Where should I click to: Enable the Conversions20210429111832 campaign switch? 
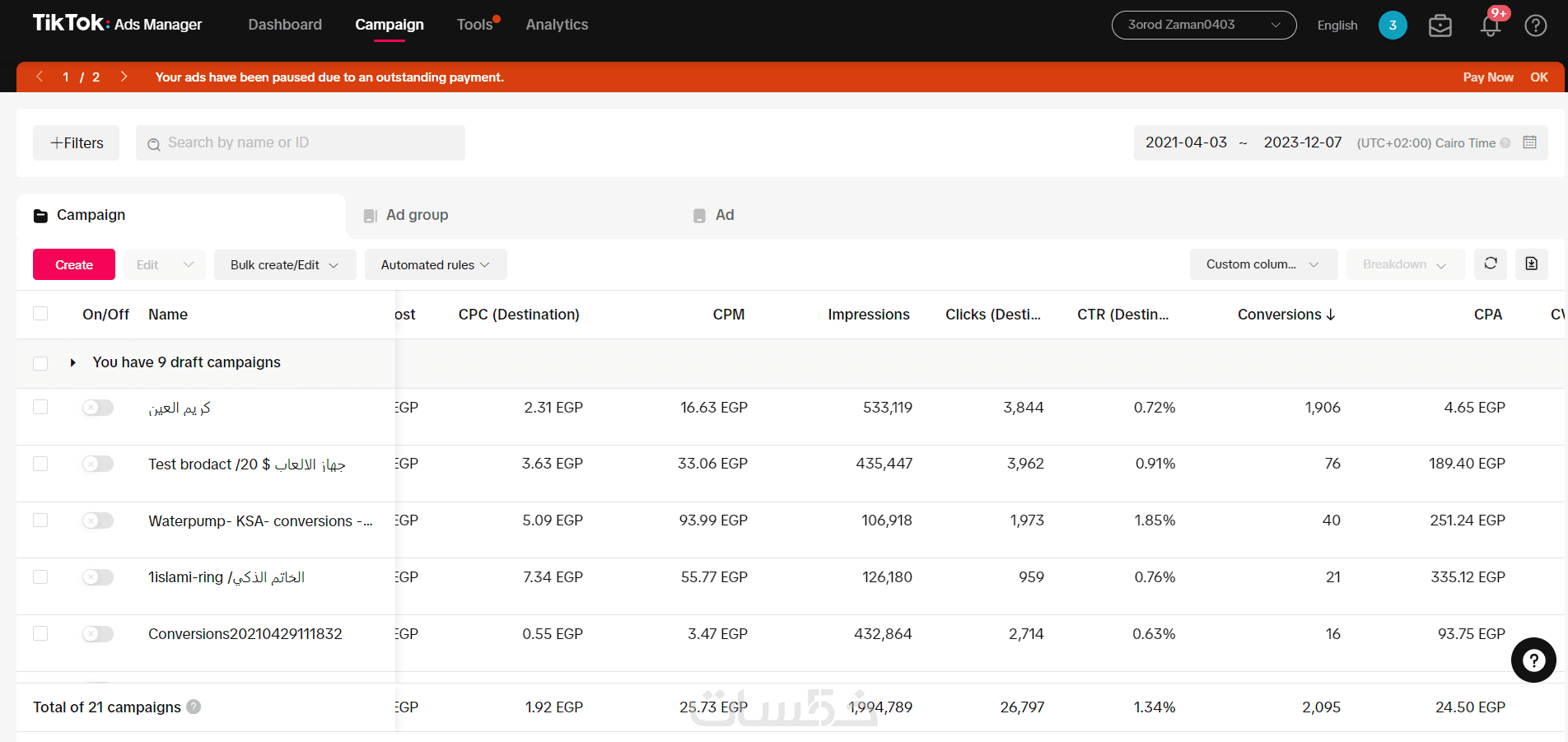click(x=98, y=634)
